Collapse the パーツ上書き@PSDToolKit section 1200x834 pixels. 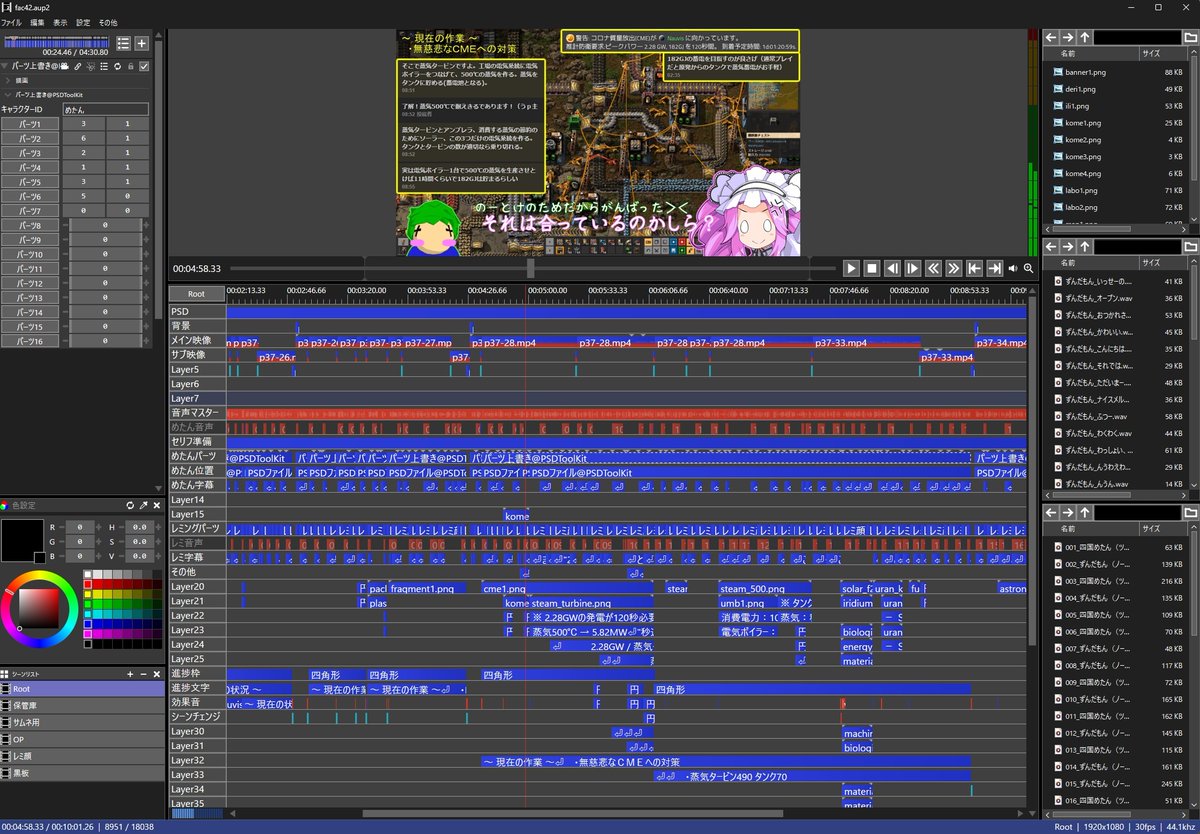coord(8,94)
